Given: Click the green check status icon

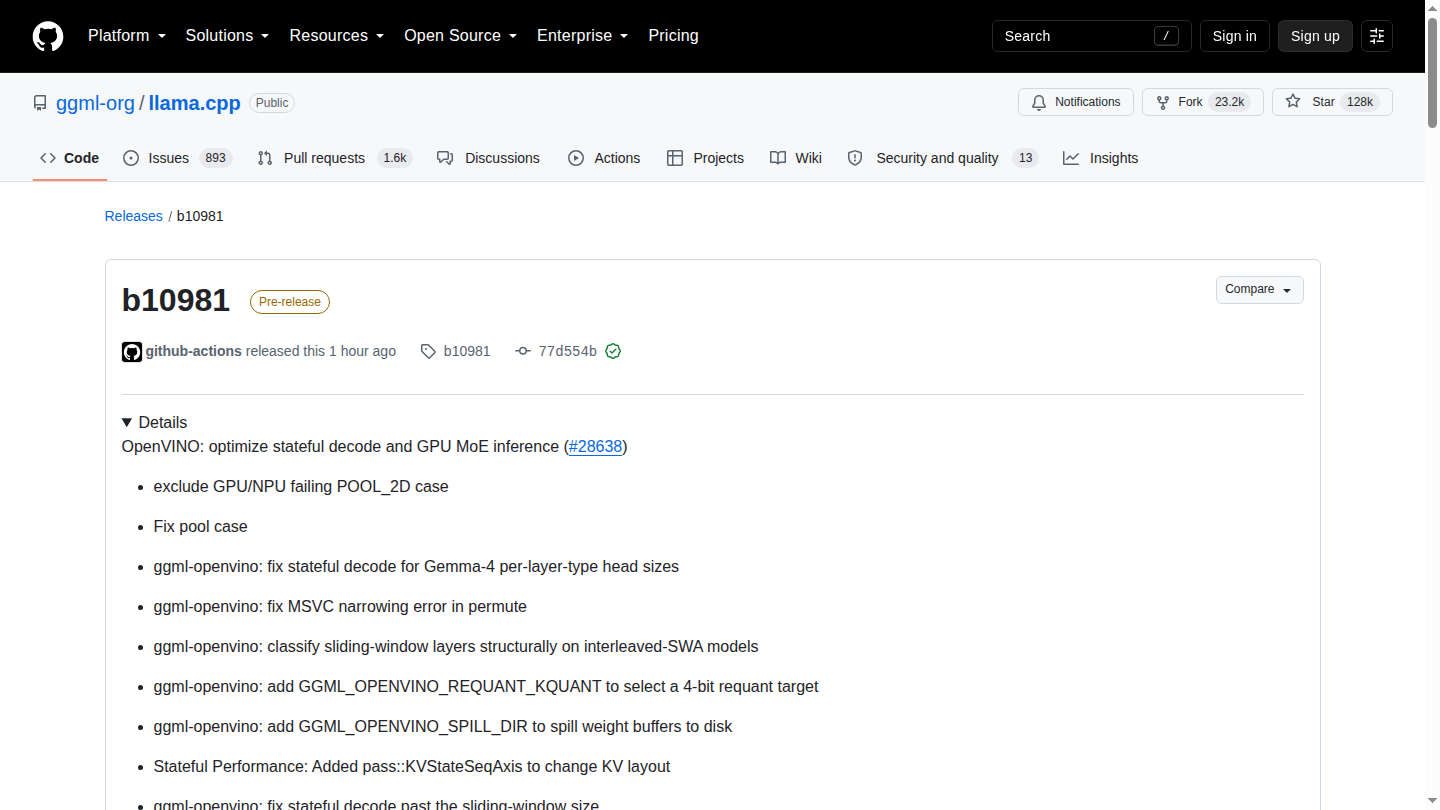Looking at the screenshot, I should coord(613,351).
